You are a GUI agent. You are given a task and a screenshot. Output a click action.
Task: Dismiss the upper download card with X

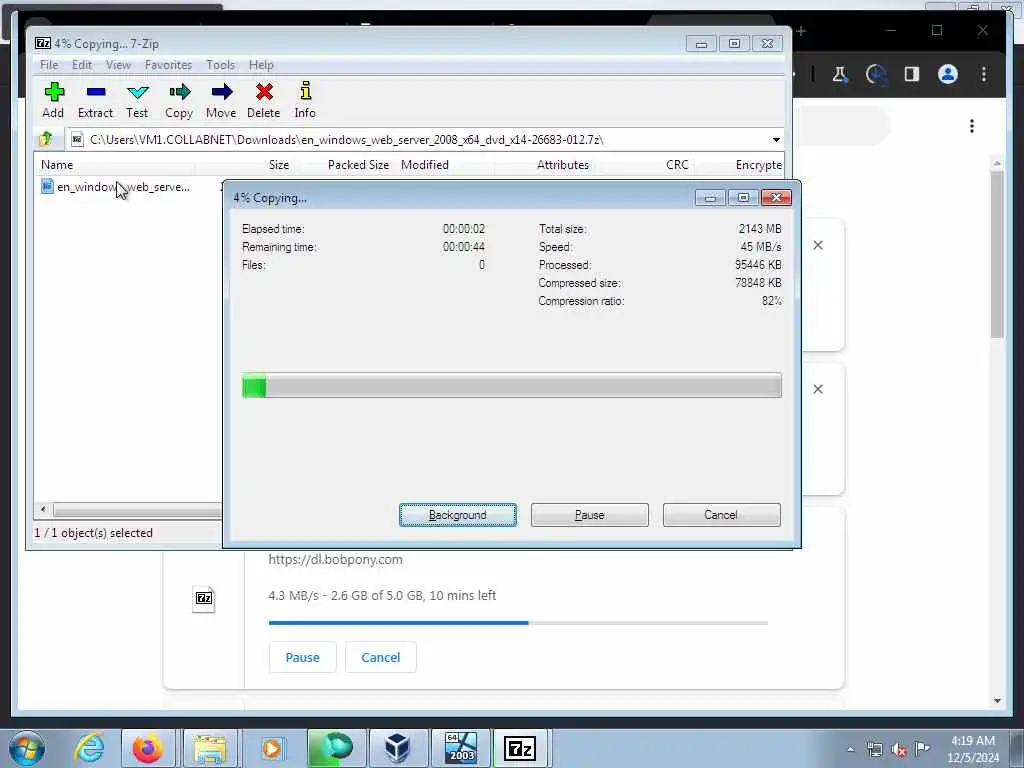tap(818, 245)
